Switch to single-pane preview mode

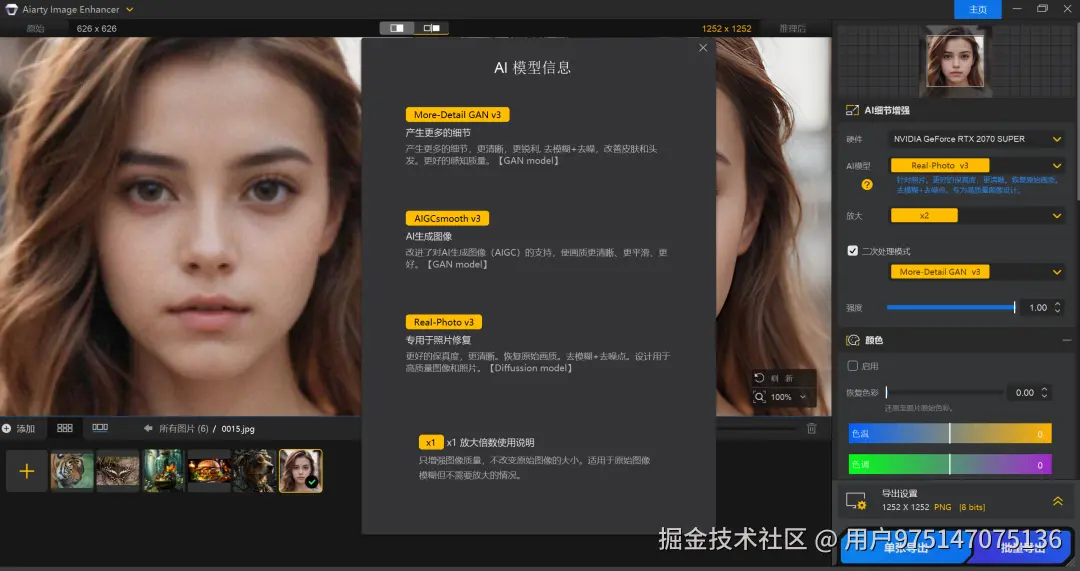[397, 28]
